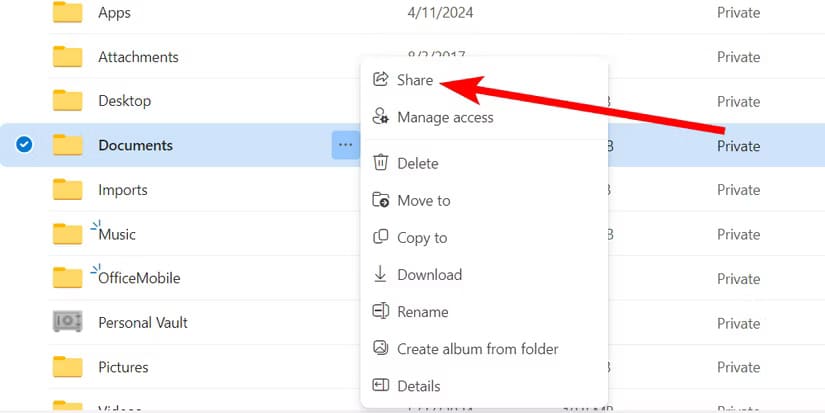
Task: Click the Music folder icon
Action: click(68, 234)
